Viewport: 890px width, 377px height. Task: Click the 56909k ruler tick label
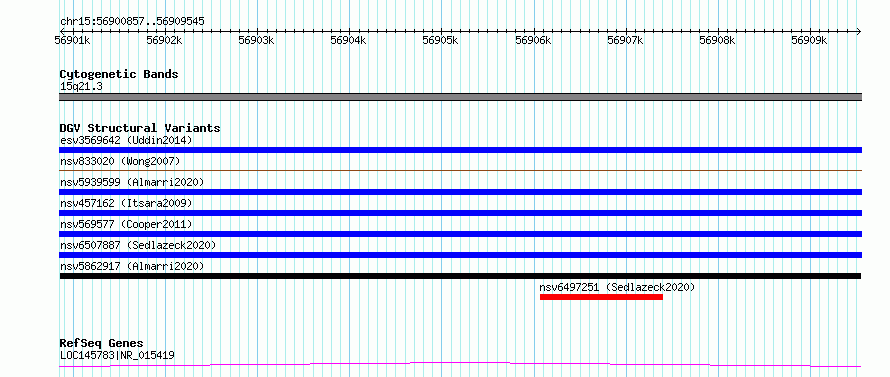[809, 40]
